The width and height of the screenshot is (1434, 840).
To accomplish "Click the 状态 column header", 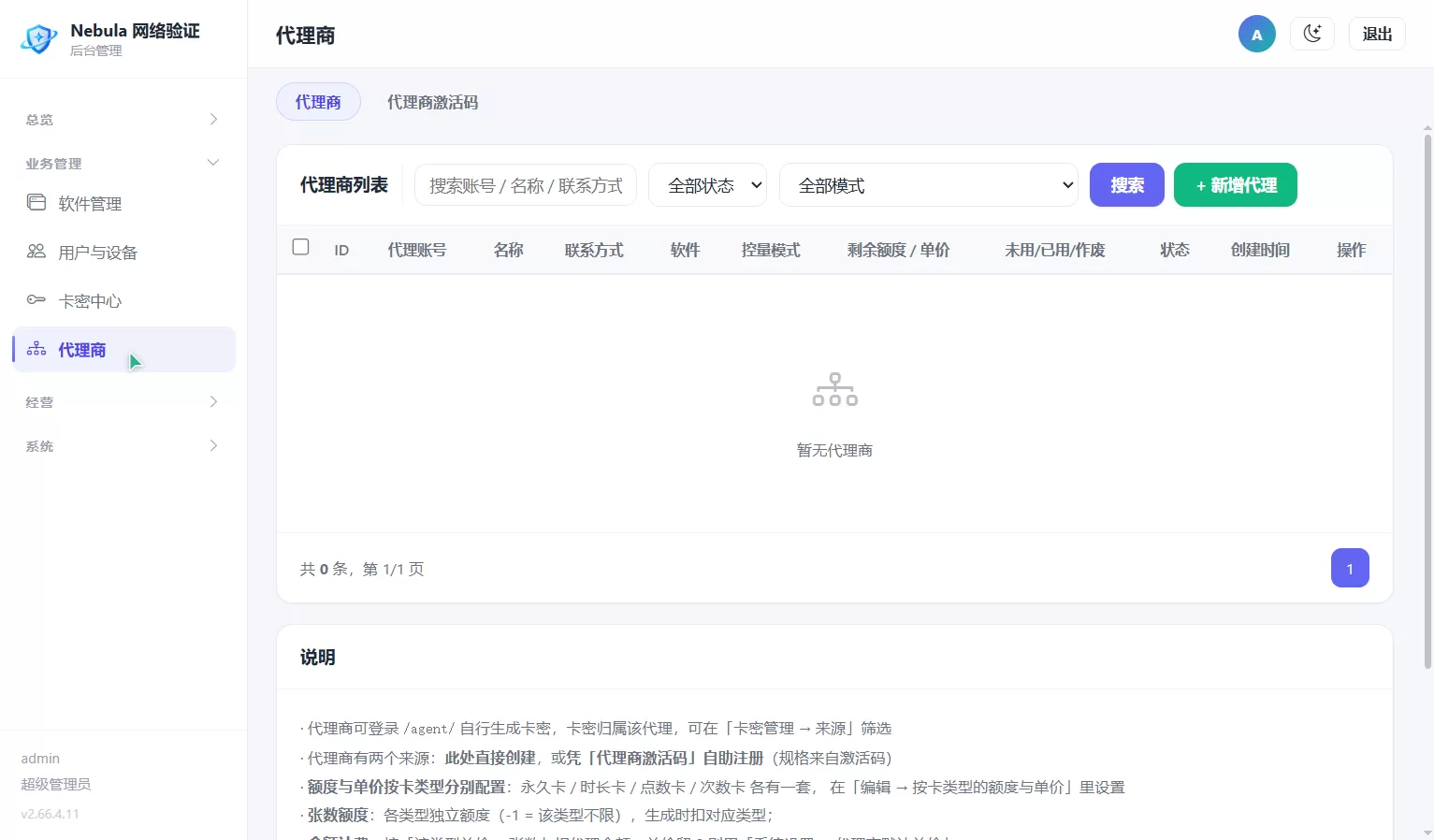I will (x=1175, y=250).
